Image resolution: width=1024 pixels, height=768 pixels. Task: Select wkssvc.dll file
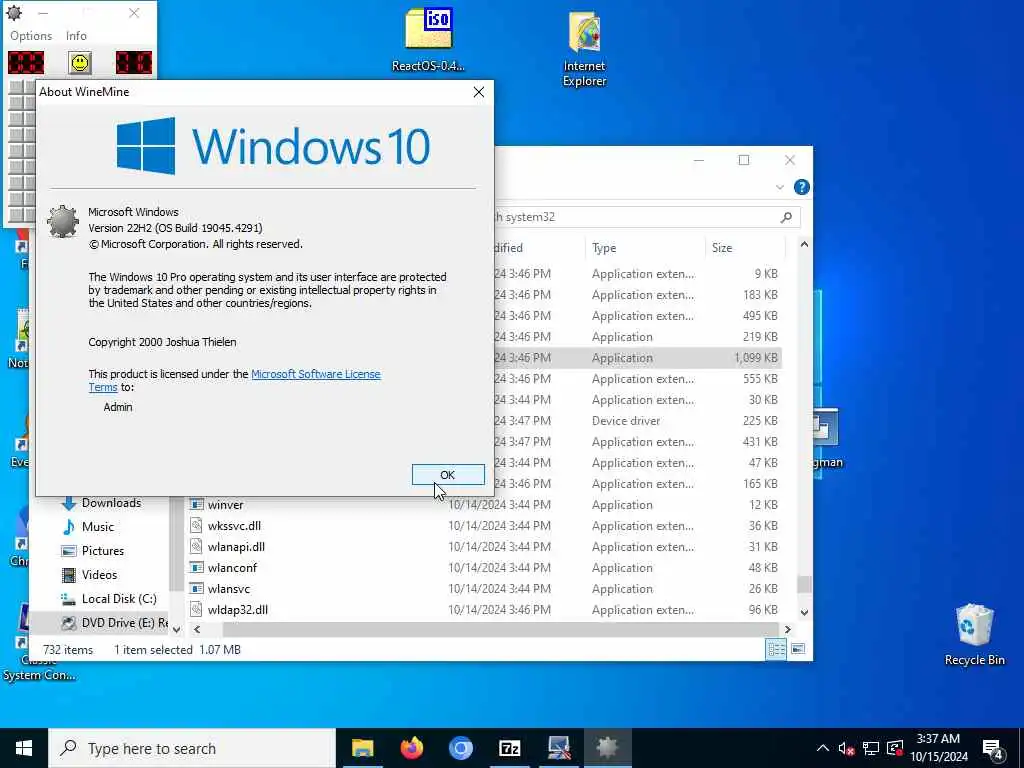click(x=234, y=526)
